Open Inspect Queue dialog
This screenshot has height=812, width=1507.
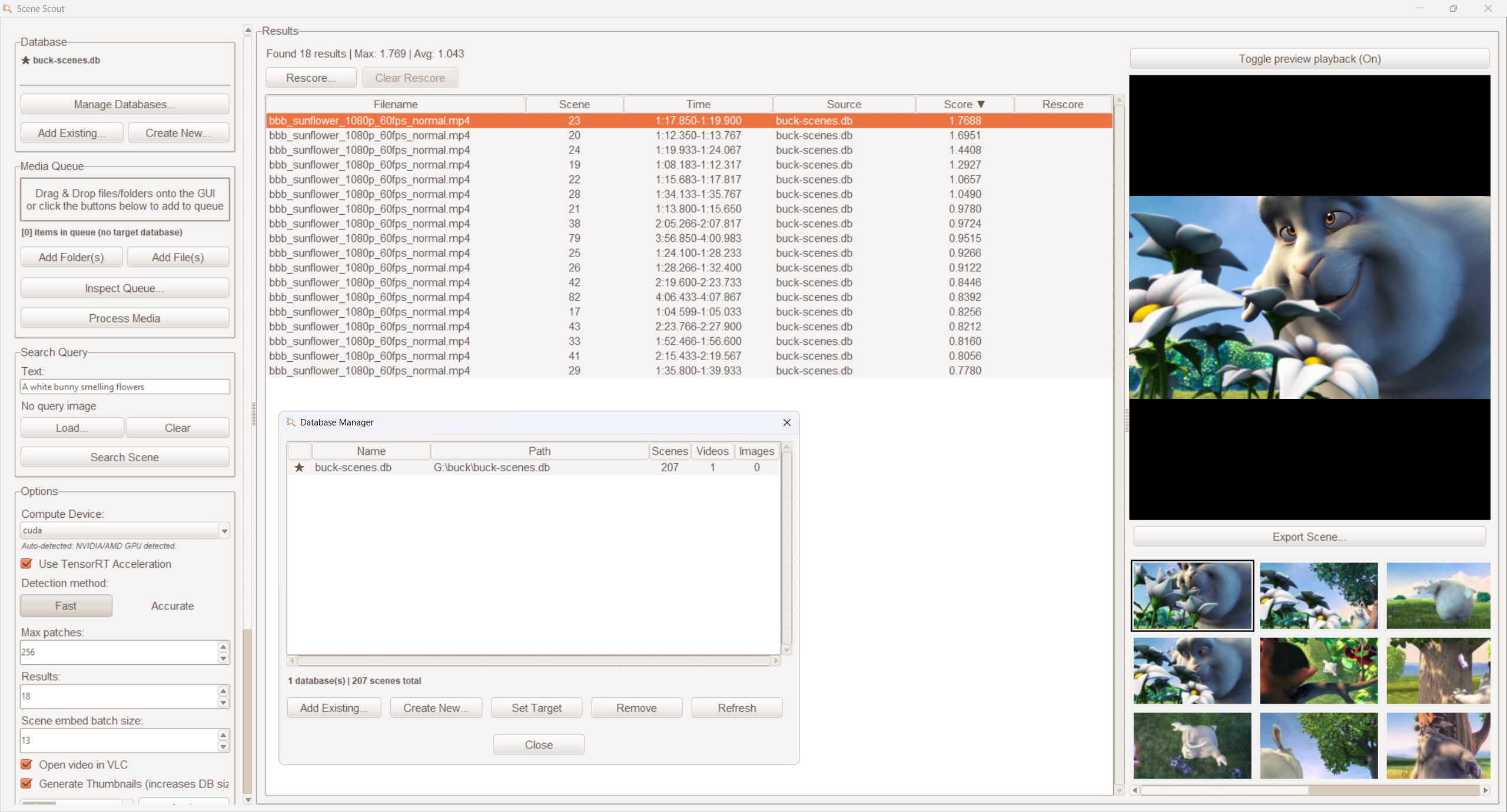(125, 288)
